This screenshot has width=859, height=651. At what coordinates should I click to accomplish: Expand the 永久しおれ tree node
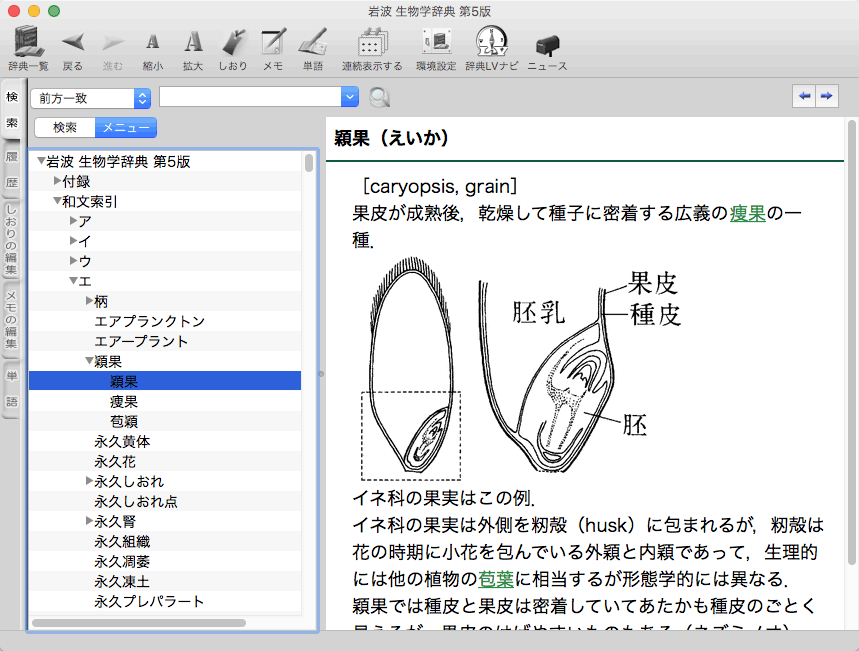(x=90, y=481)
